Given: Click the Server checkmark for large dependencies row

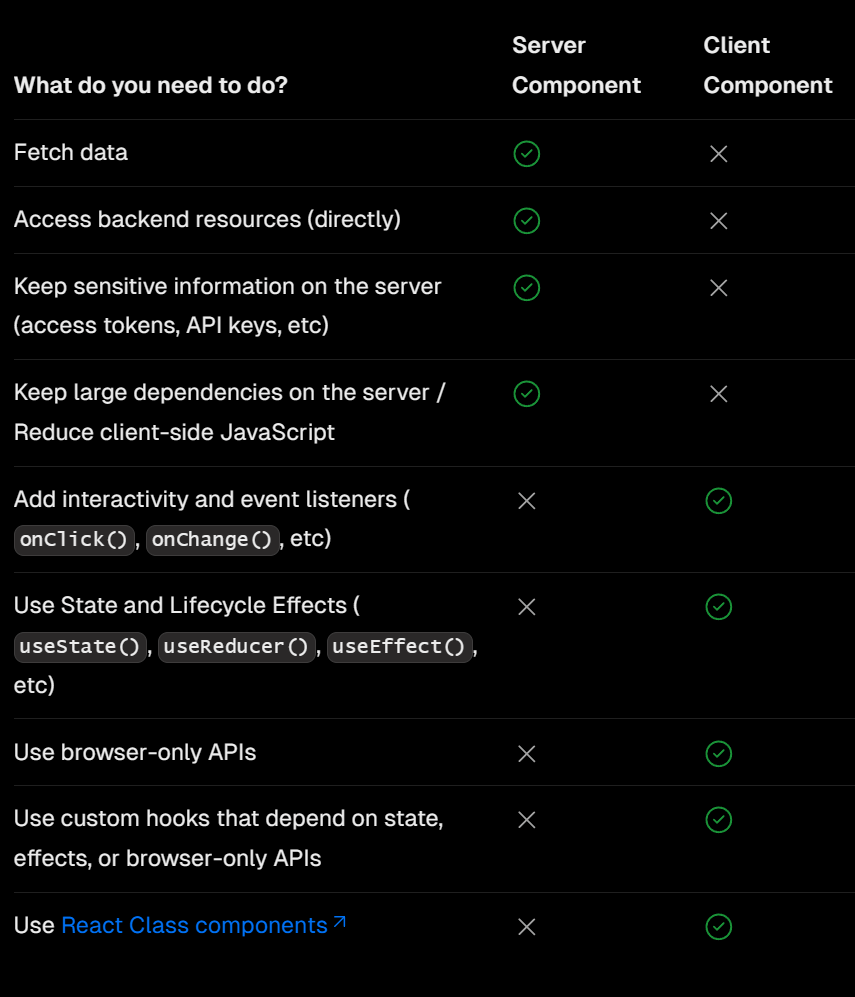Looking at the screenshot, I should coord(526,394).
